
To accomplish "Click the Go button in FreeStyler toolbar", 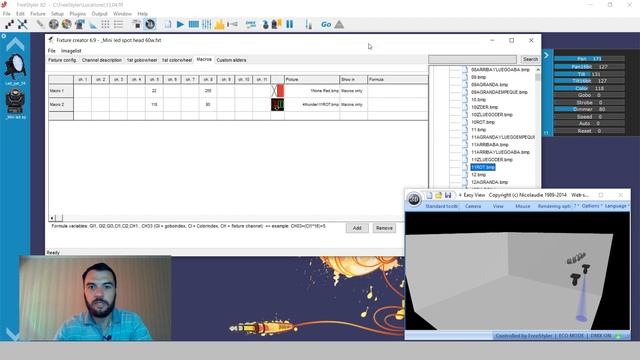I will (x=326, y=24).
